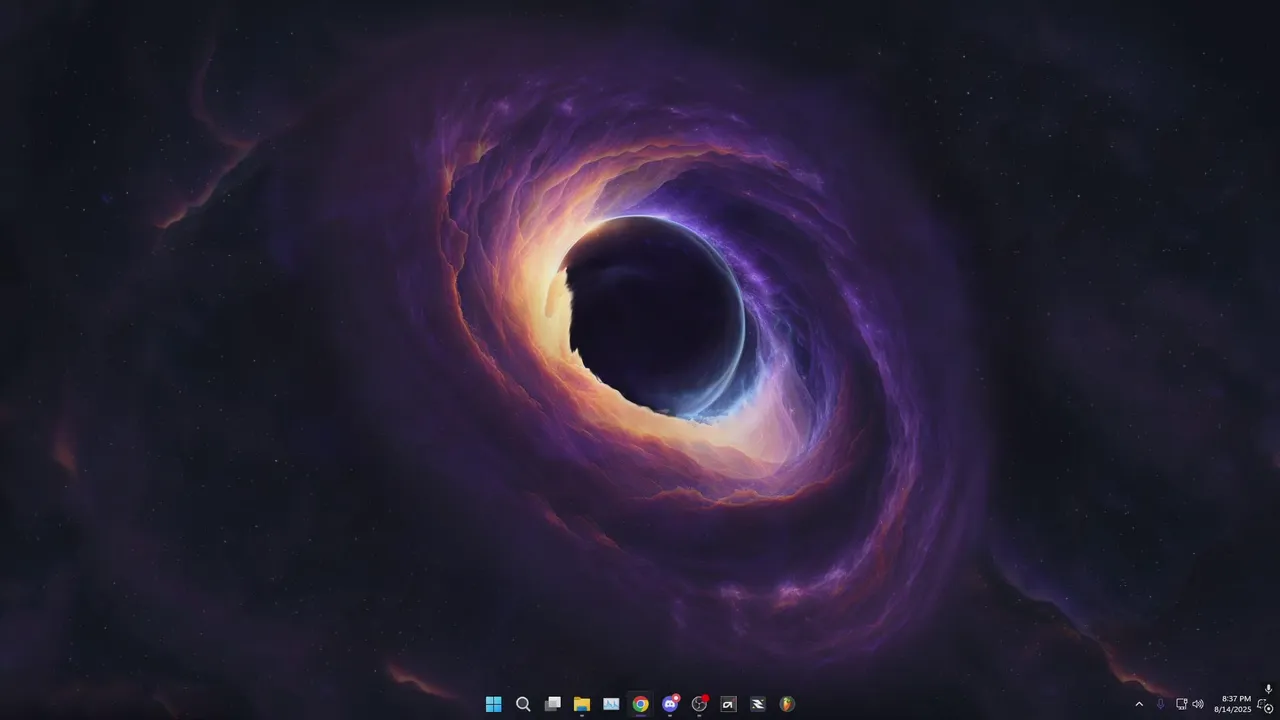Open the taskbar app with striped Z logo
The width and height of the screenshot is (1280, 720).
click(758, 704)
